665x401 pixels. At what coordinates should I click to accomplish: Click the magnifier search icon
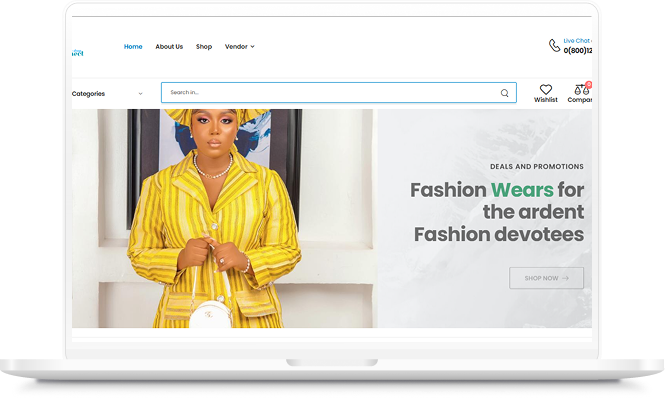505,93
